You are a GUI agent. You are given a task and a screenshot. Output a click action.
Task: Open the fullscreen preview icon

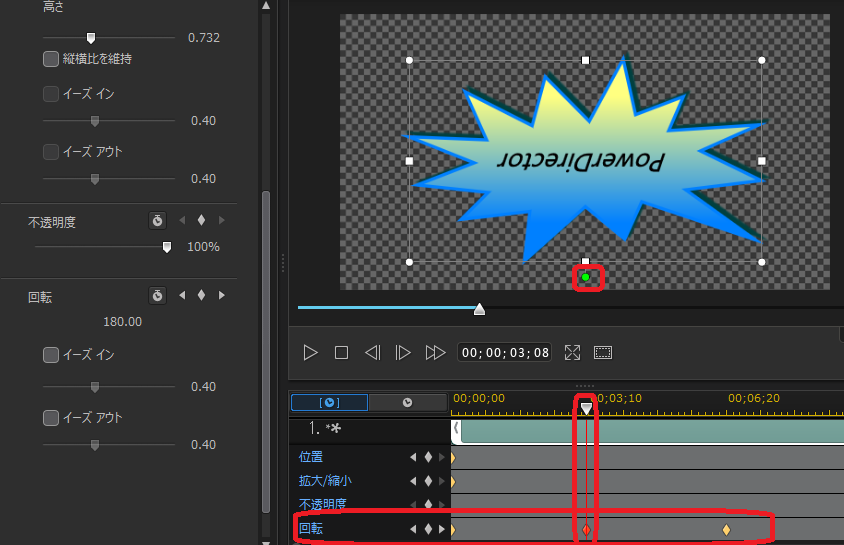coord(573,353)
